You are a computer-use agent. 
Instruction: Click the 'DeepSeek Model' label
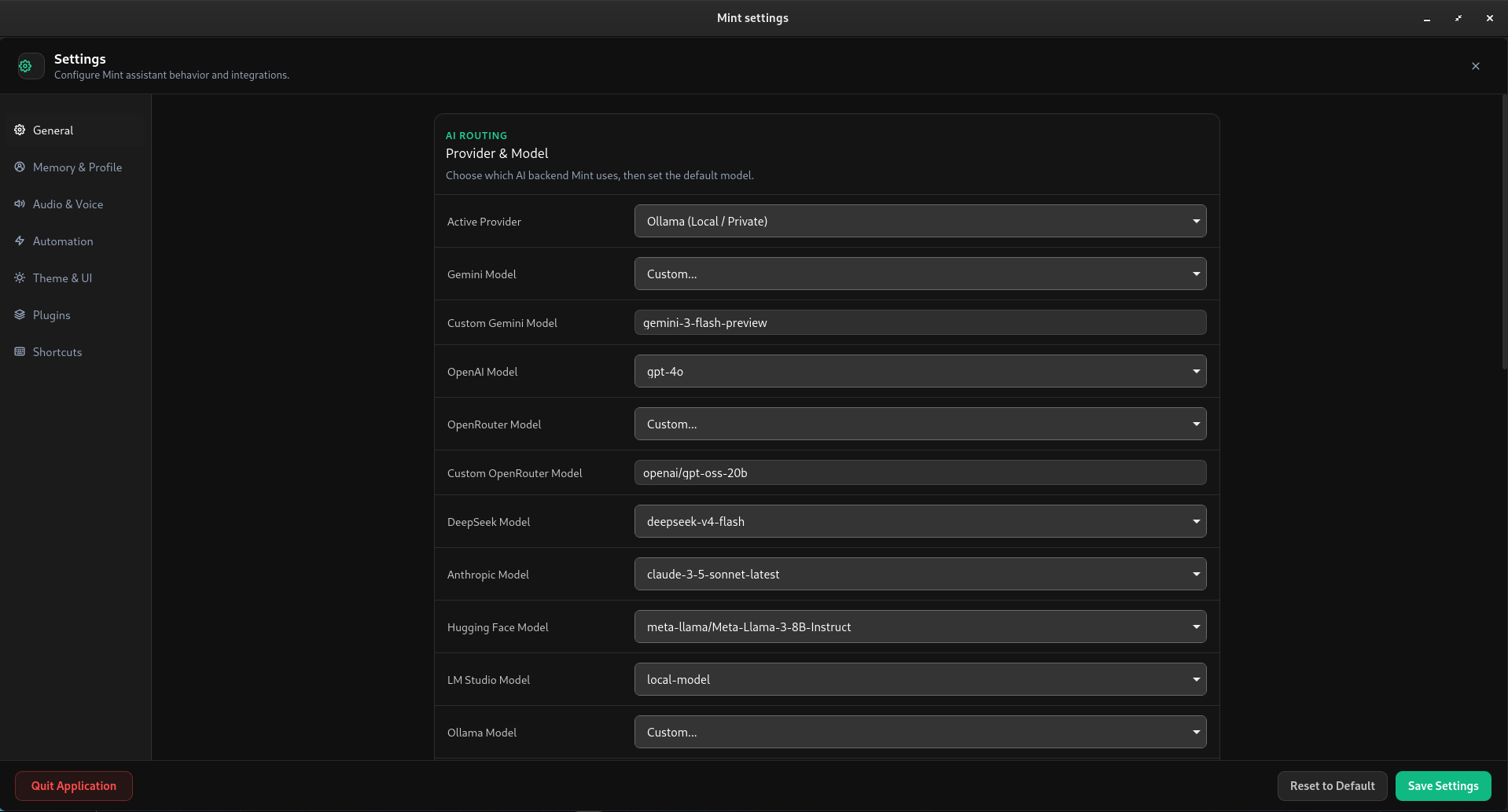pyautogui.click(x=488, y=522)
